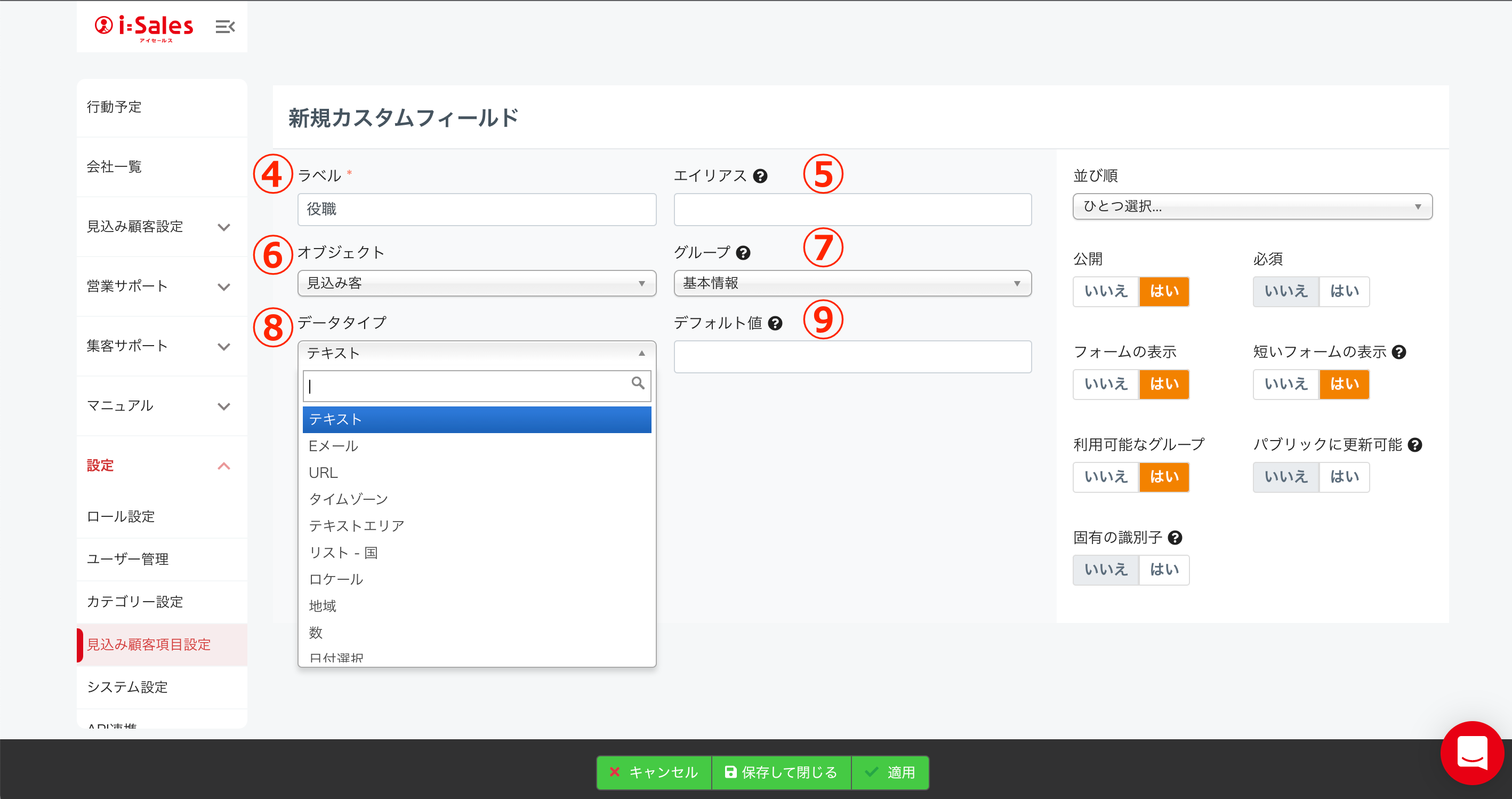The width and height of the screenshot is (1512, 799).
Task: Open help icon next to エイリアス
Action: [x=760, y=176]
